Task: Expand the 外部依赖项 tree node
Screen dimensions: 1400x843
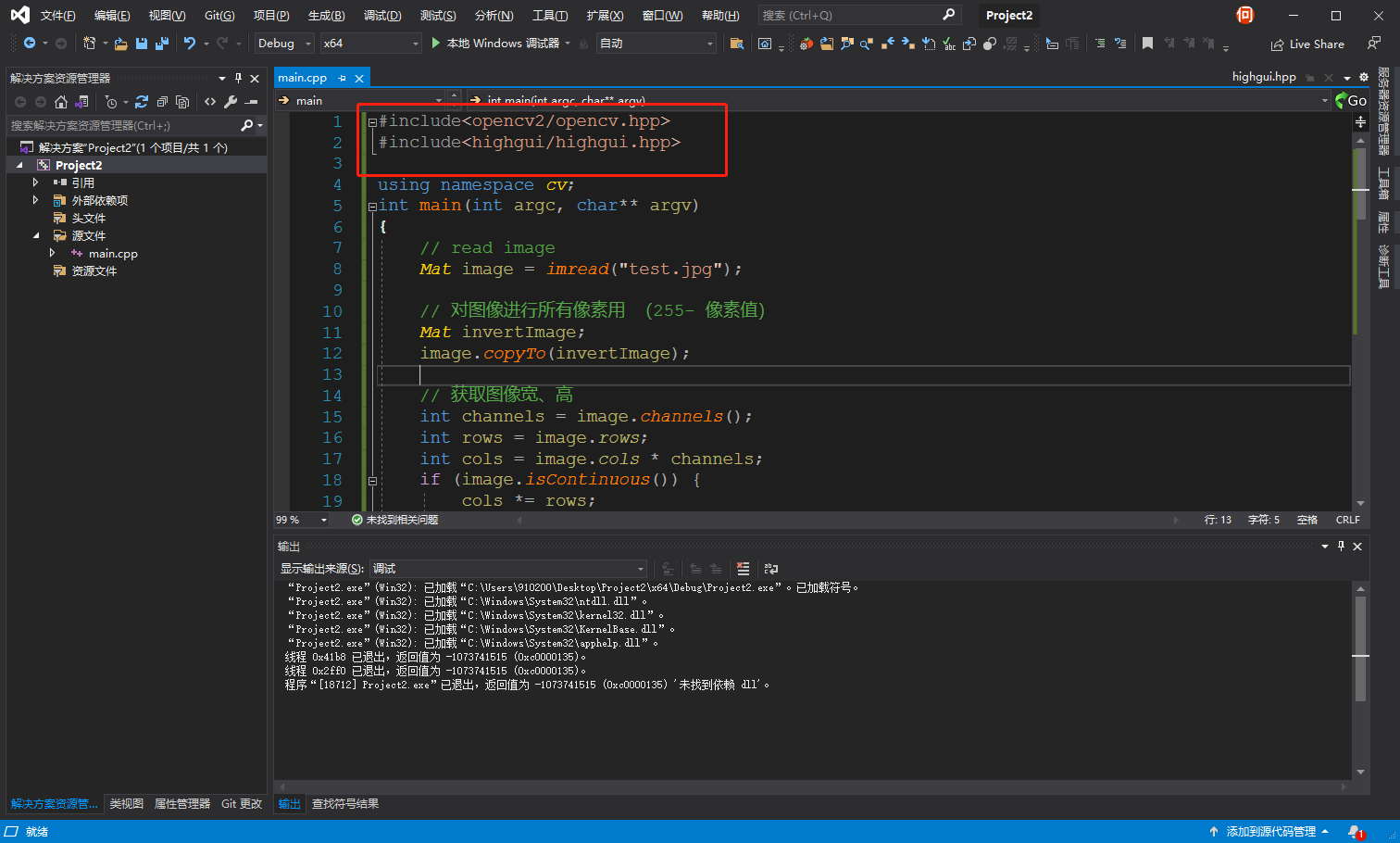Action: pos(35,200)
